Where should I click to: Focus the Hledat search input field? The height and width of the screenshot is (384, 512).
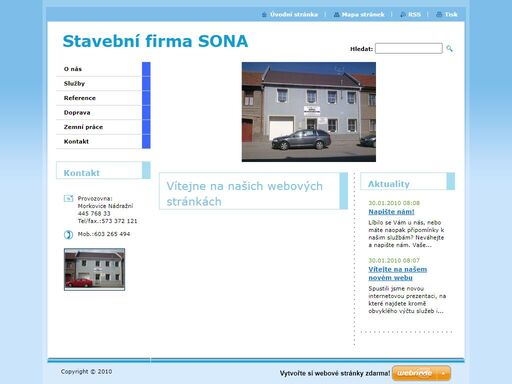(409, 48)
